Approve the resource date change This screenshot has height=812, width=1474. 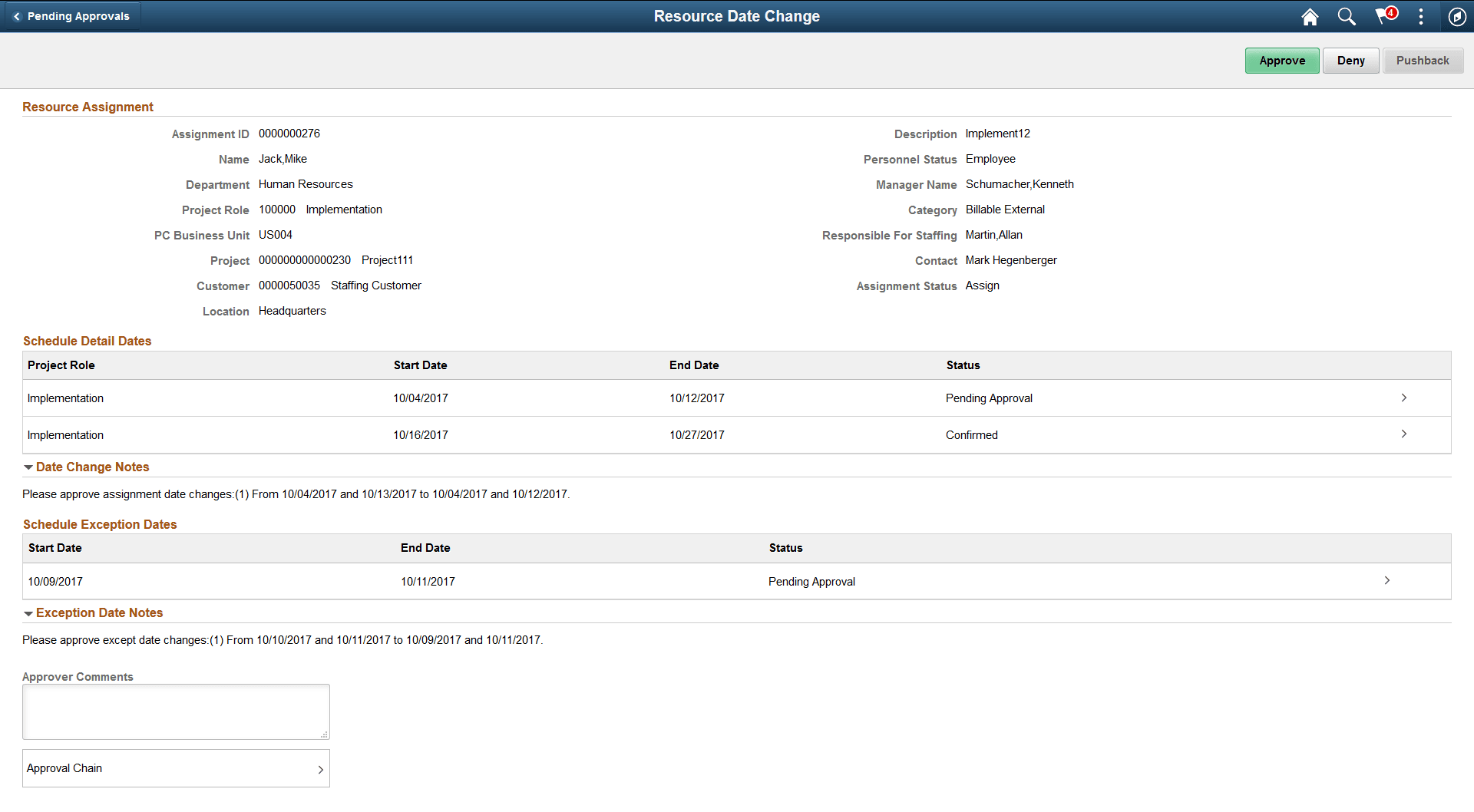point(1282,60)
